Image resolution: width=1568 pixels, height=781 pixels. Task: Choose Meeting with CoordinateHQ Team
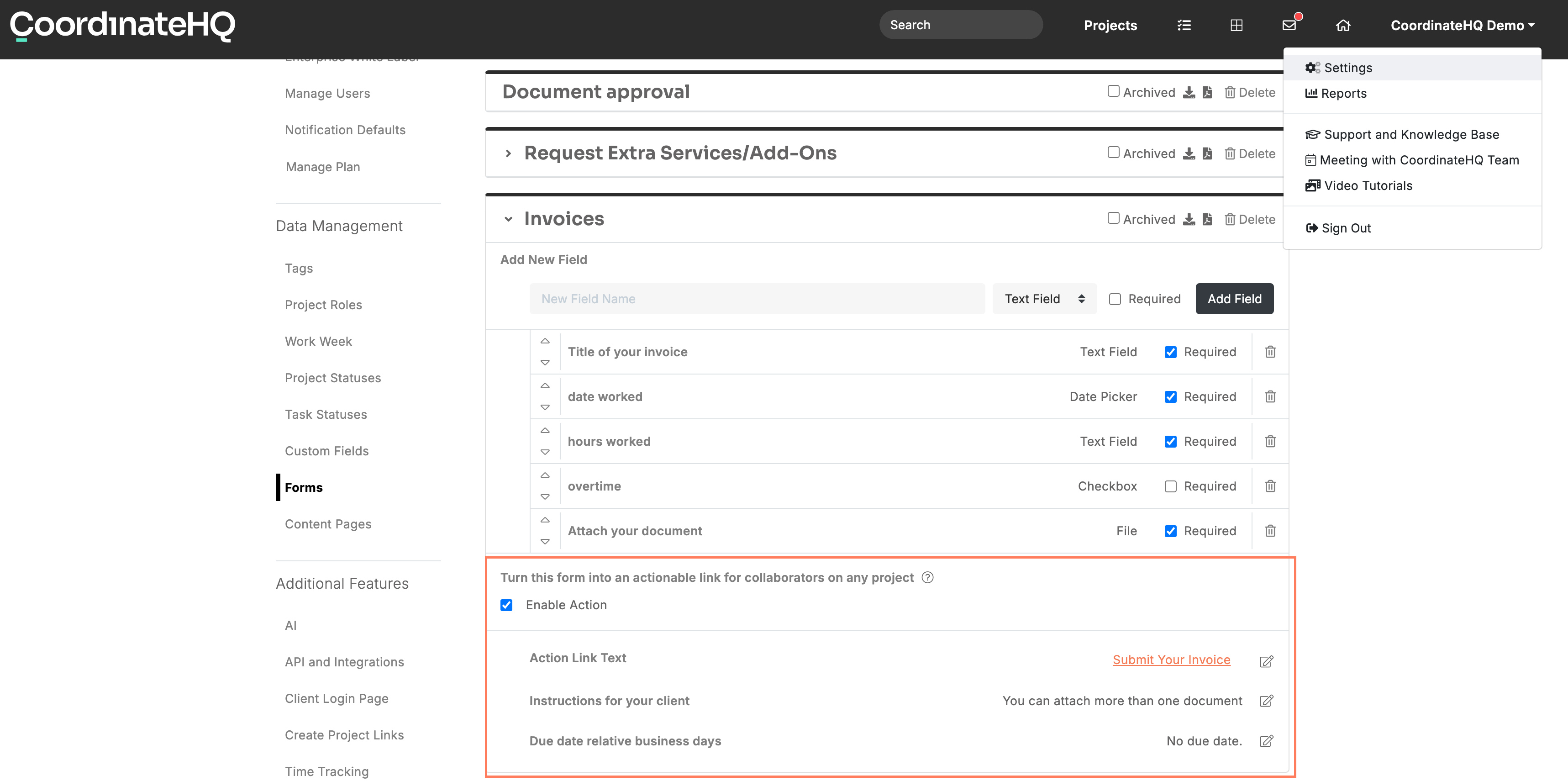click(x=1411, y=160)
